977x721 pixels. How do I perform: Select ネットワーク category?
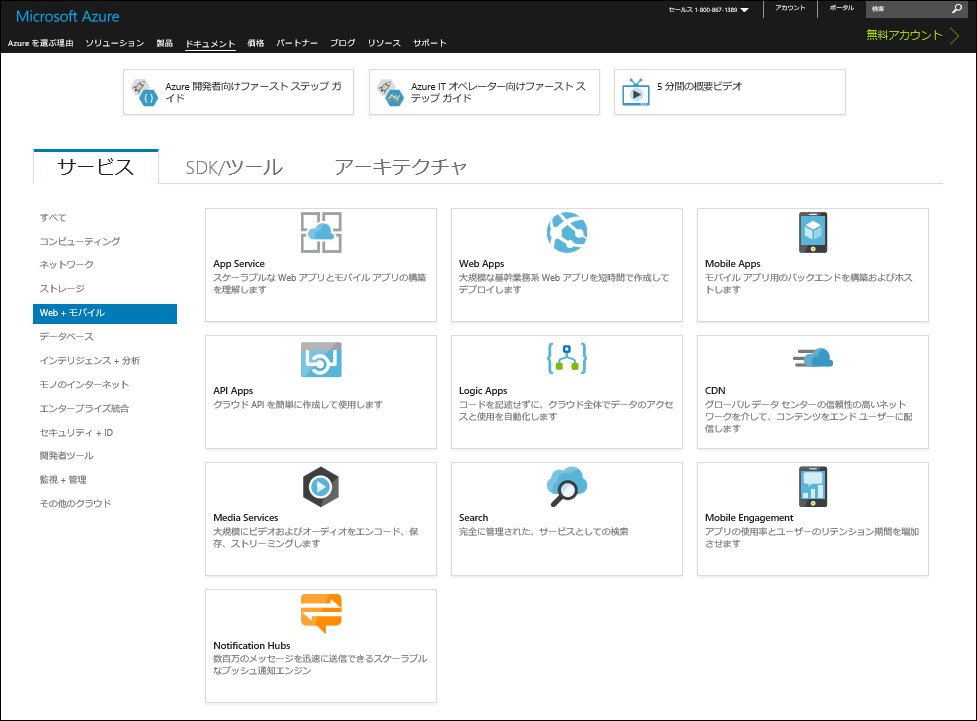pyautogui.click(x=67, y=265)
